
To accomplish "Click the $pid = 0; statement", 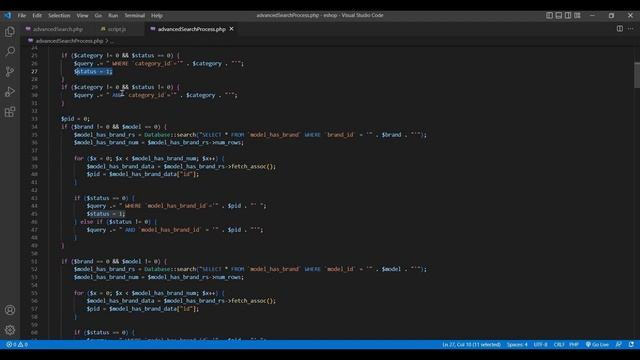I will 75,119.
